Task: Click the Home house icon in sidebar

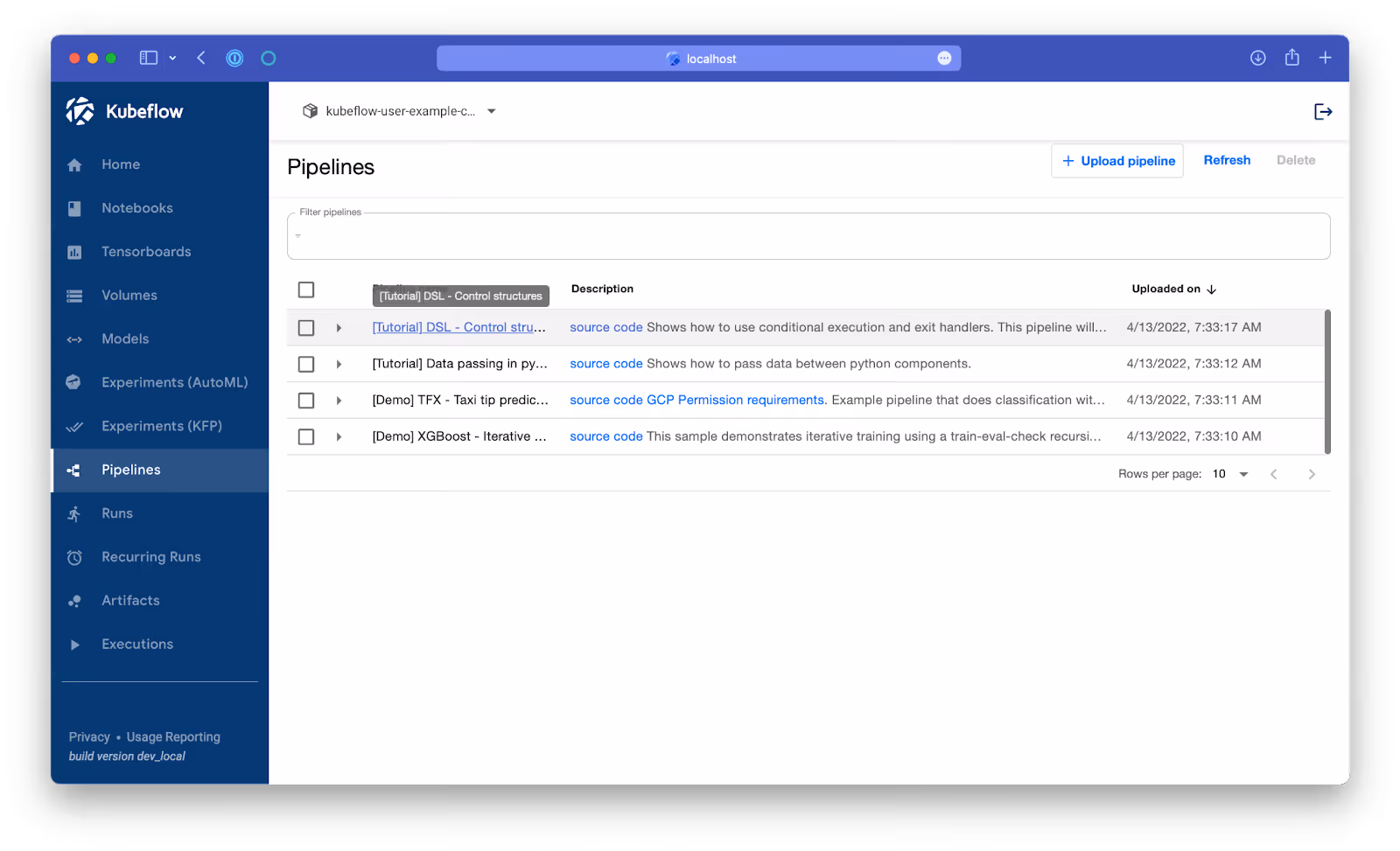Action: (74, 165)
